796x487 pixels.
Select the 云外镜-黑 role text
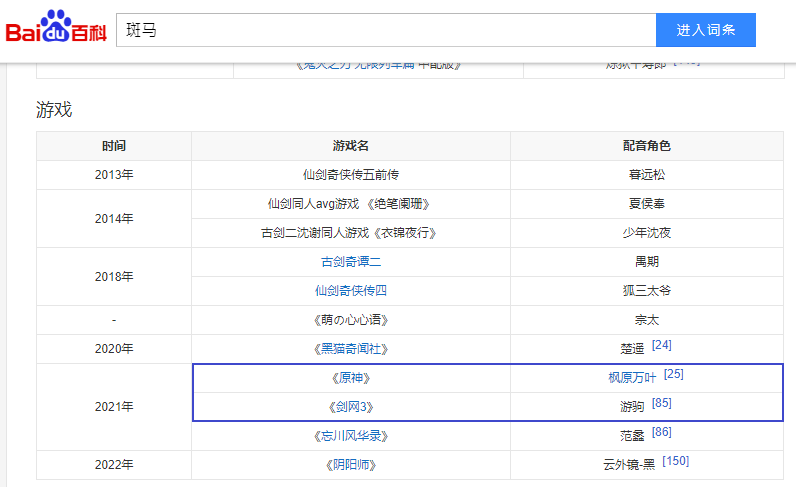(629, 465)
